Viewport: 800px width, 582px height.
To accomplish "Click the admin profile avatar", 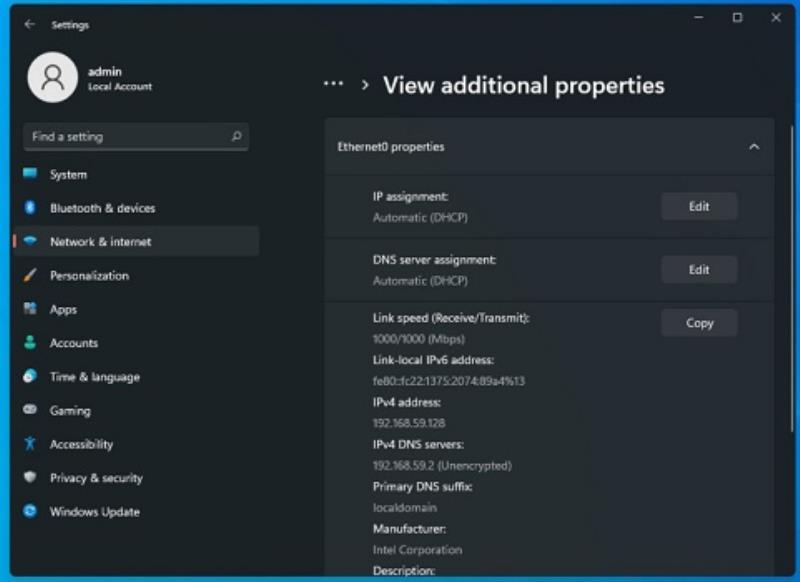I will coord(53,78).
